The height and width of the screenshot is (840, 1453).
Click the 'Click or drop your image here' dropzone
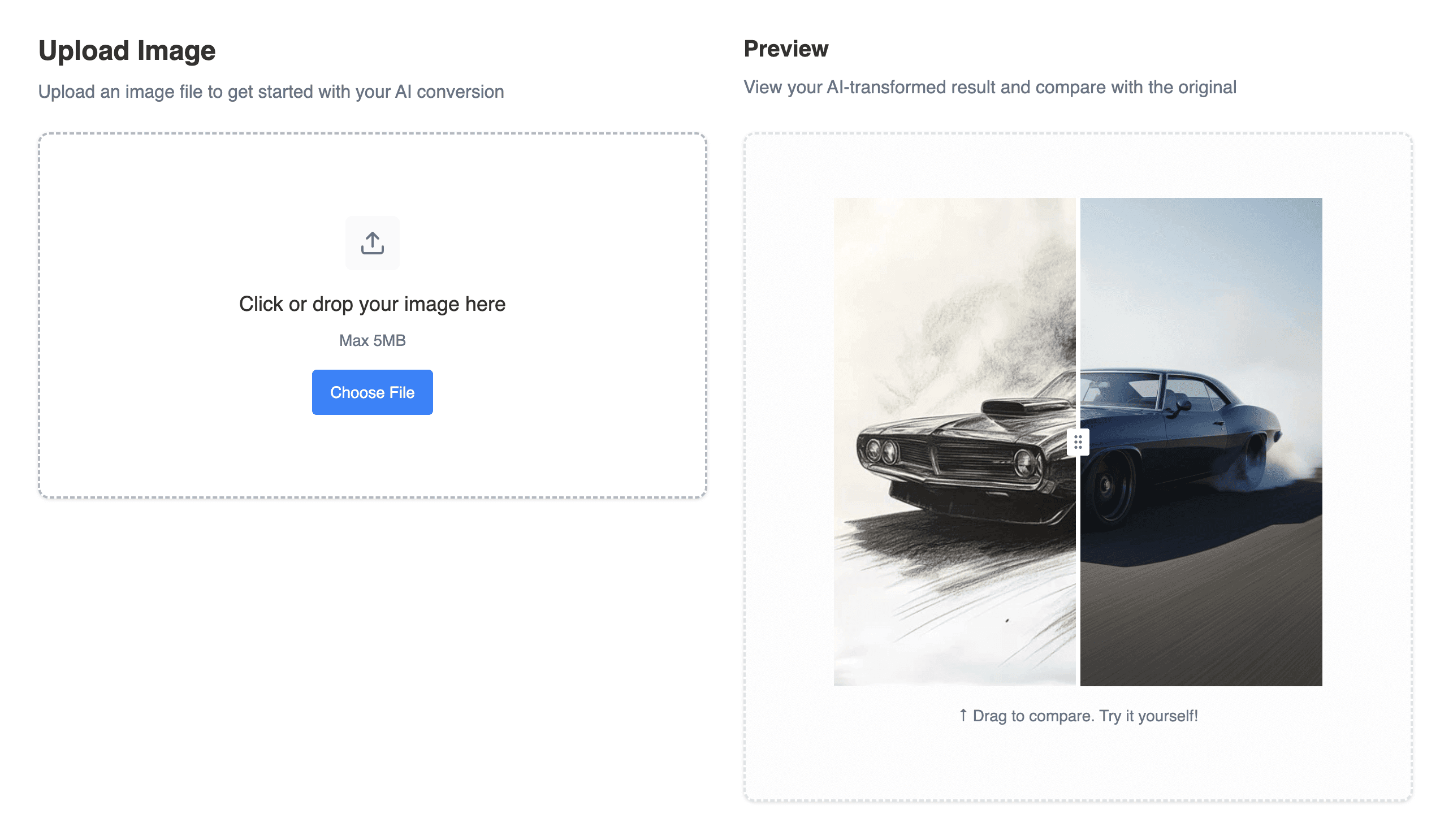[372, 304]
